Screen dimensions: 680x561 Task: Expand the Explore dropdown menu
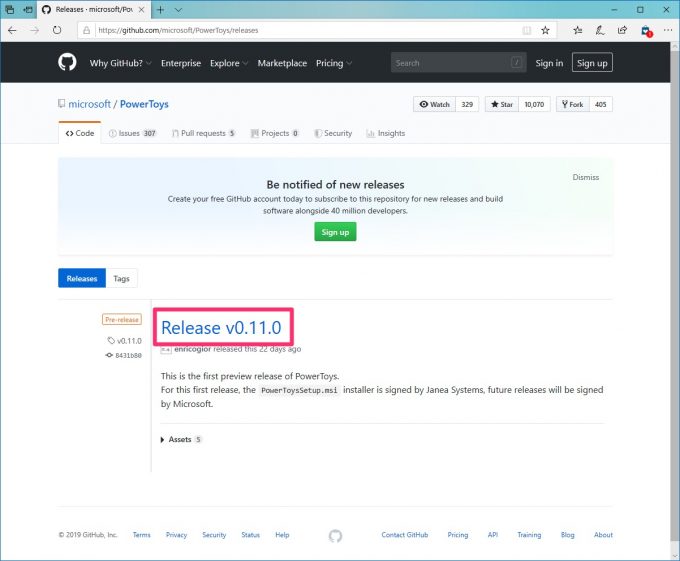tap(229, 63)
